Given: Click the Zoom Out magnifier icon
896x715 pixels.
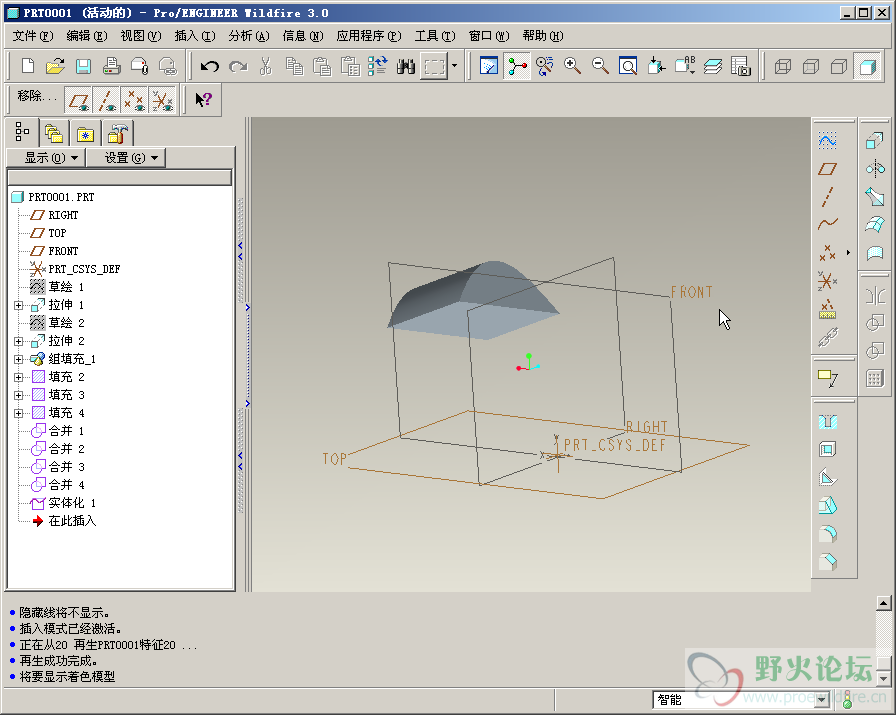Looking at the screenshot, I should tap(600, 66).
